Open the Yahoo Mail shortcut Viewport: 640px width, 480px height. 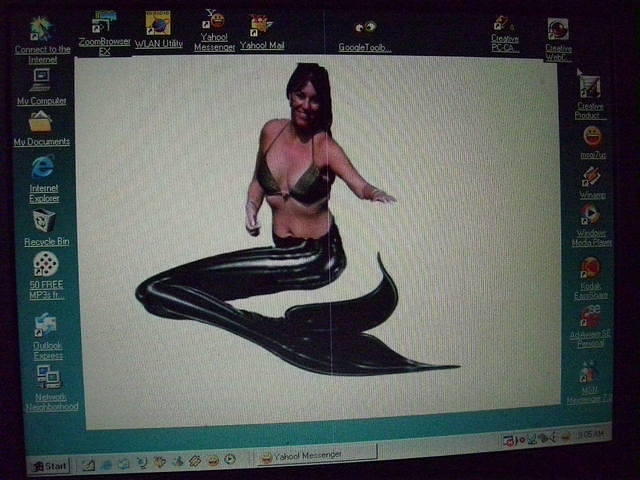[261, 25]
